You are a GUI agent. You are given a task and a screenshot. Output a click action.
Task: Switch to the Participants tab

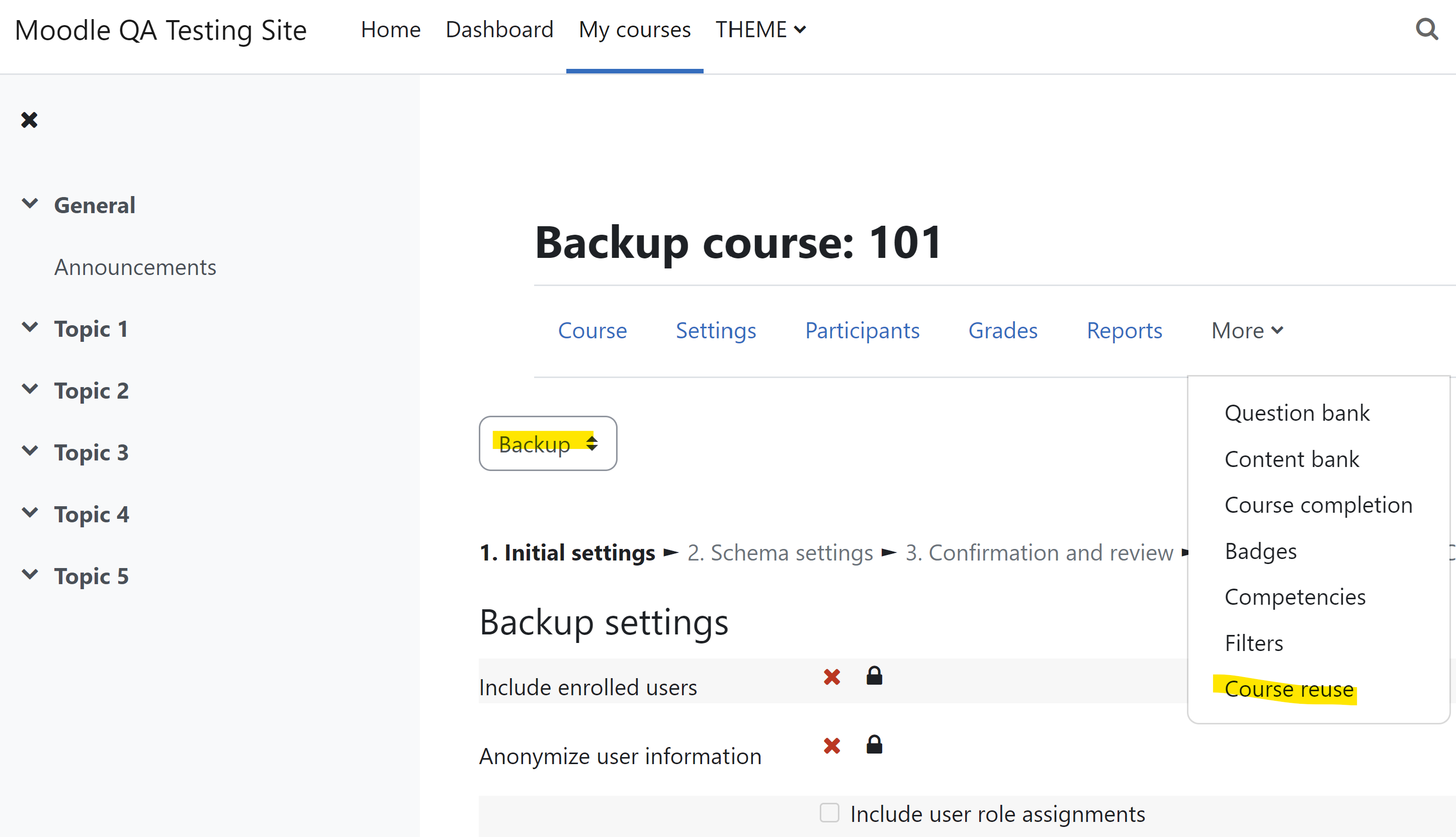tap(862, 331)
